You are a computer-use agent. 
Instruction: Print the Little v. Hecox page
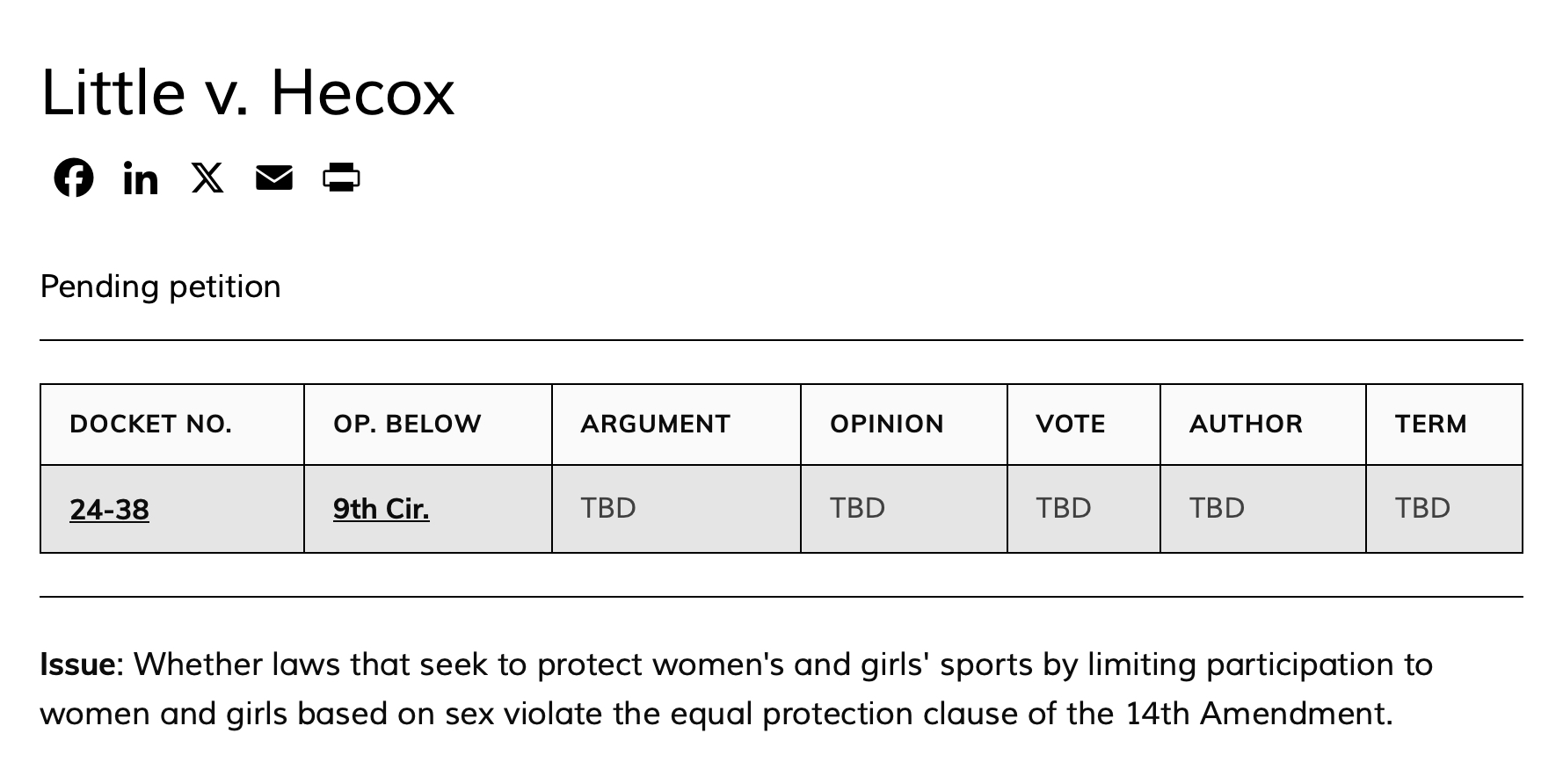[341, 178]
